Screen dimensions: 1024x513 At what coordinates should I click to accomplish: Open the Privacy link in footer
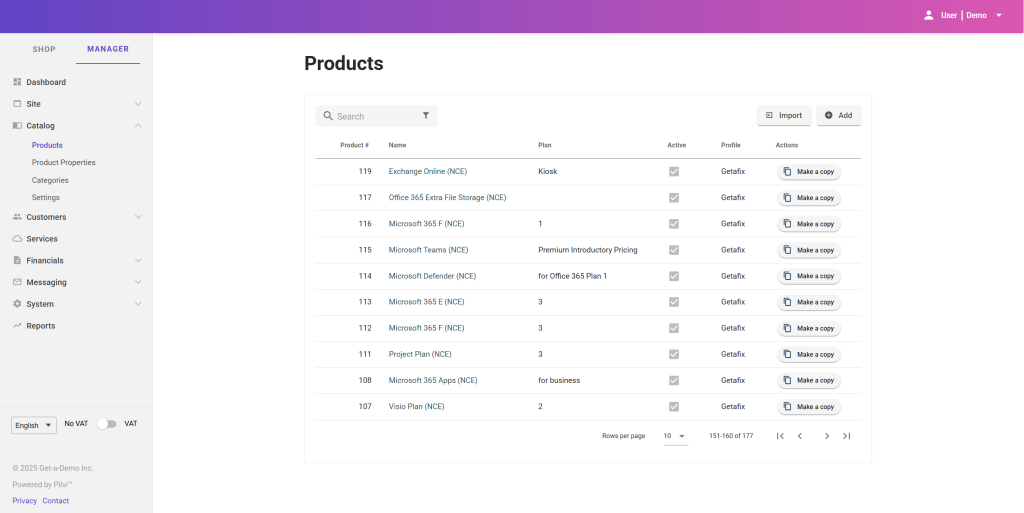pos(25,501)
